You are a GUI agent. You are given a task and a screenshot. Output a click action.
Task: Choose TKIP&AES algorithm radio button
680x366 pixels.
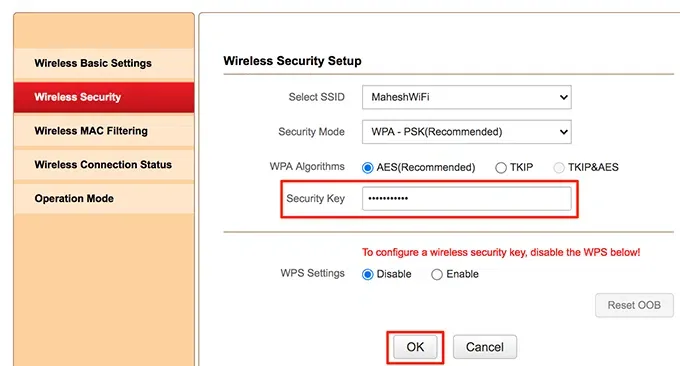click(x=559, y=168)
